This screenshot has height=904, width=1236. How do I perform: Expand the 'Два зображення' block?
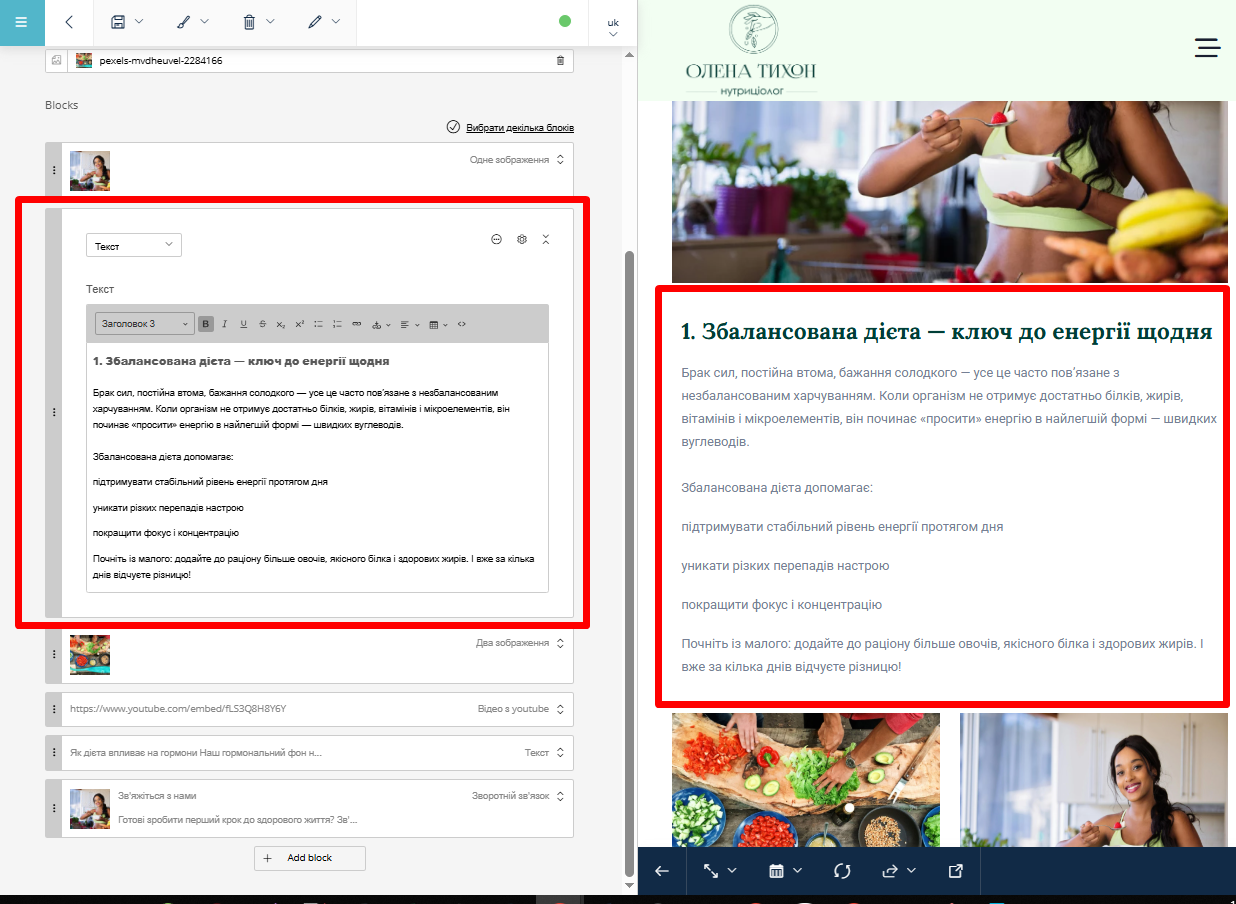click(560, 643)
